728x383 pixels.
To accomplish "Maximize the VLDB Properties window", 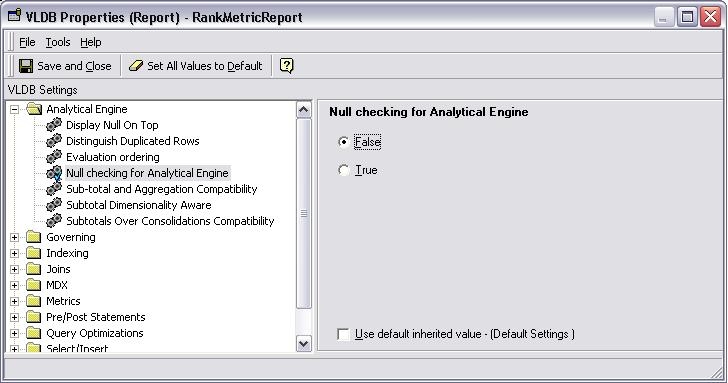I will pyautogui.click(x=687, y=17).
